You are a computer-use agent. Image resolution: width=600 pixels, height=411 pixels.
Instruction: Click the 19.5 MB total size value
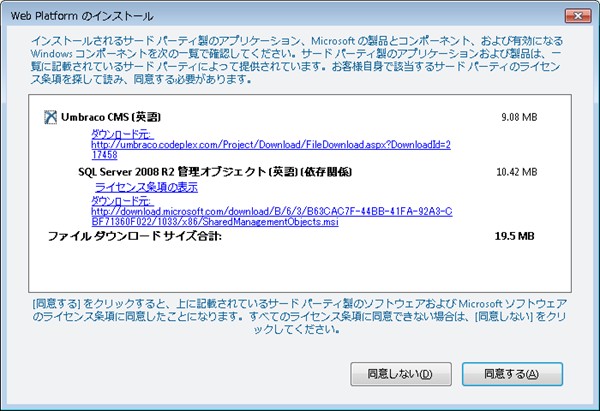click(x=515, y=236)
